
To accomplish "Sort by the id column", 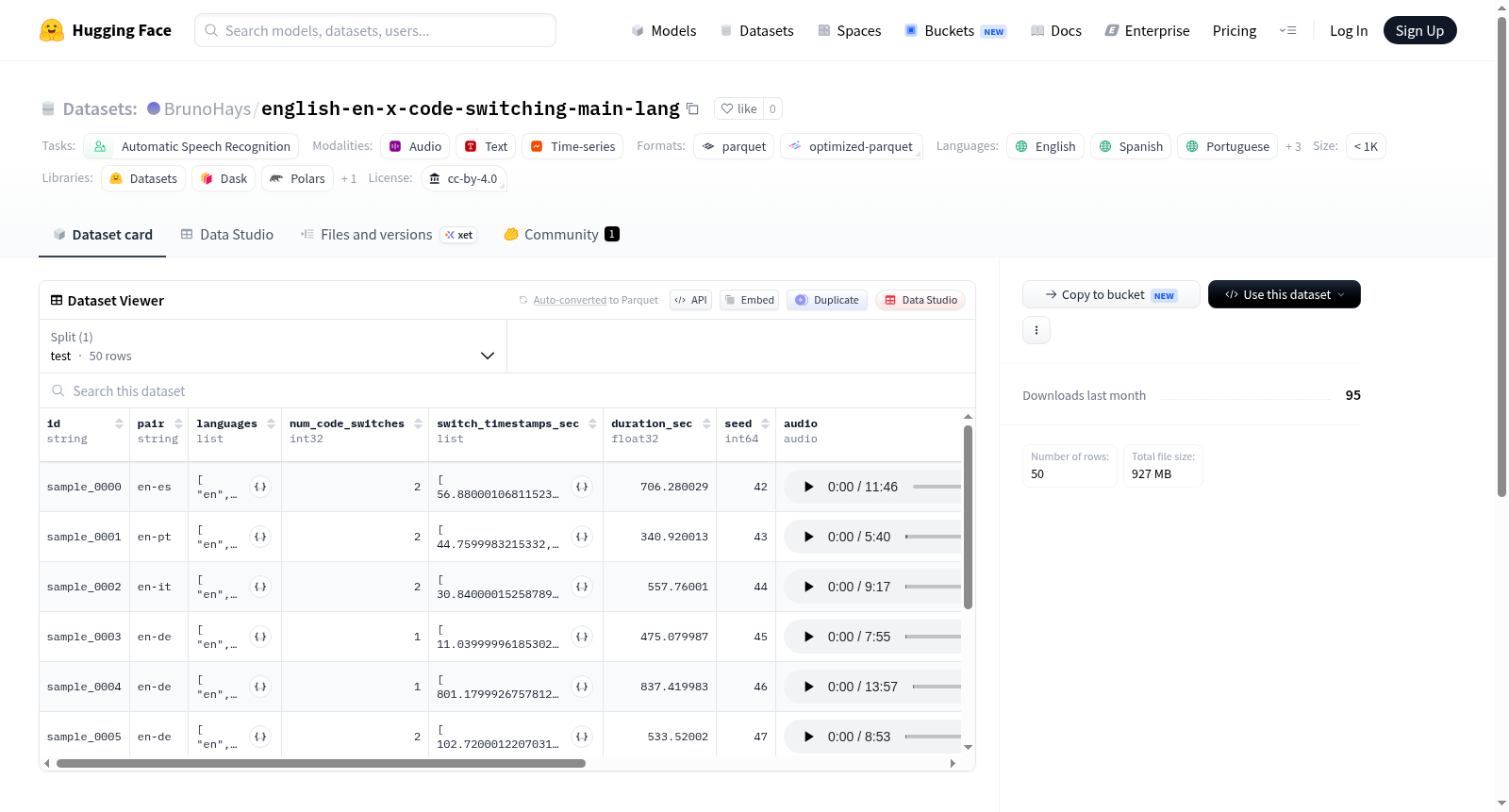I will (119, 423).
